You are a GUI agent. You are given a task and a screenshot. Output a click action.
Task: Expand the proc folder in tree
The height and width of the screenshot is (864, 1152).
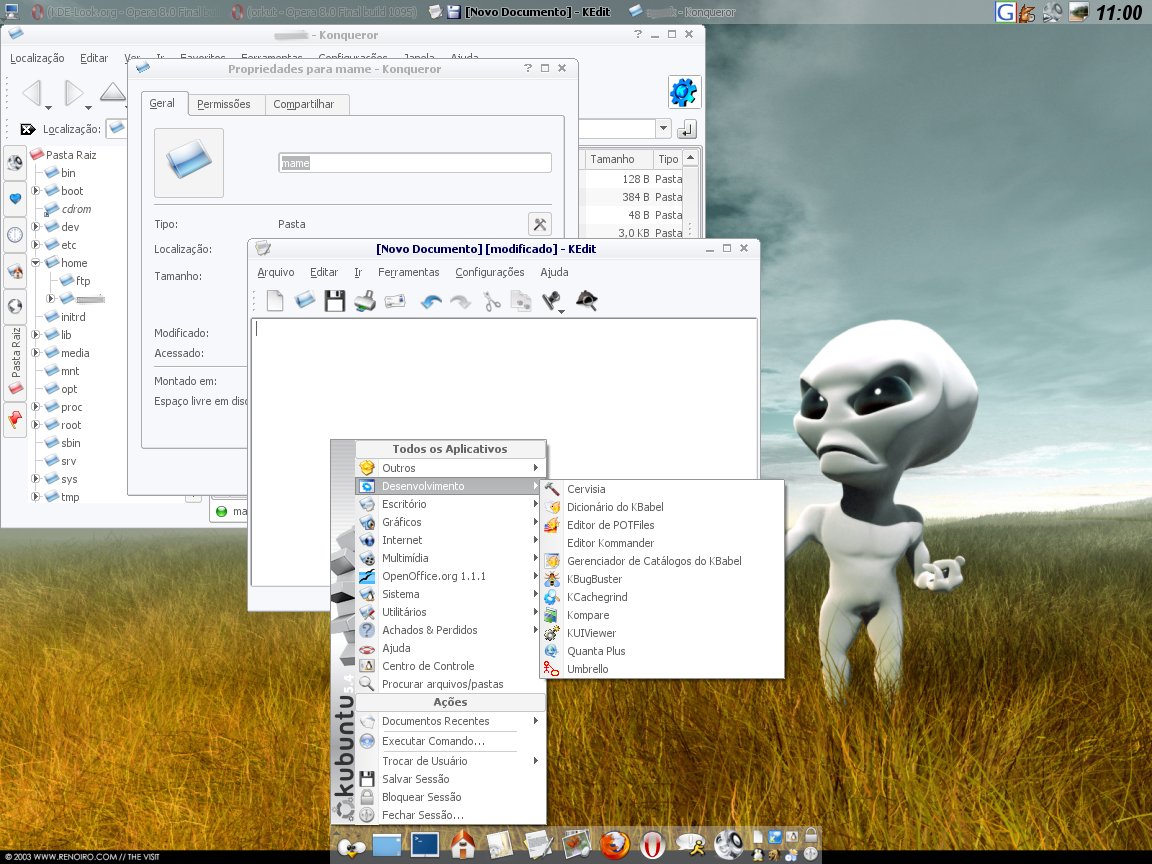point(35,406)
